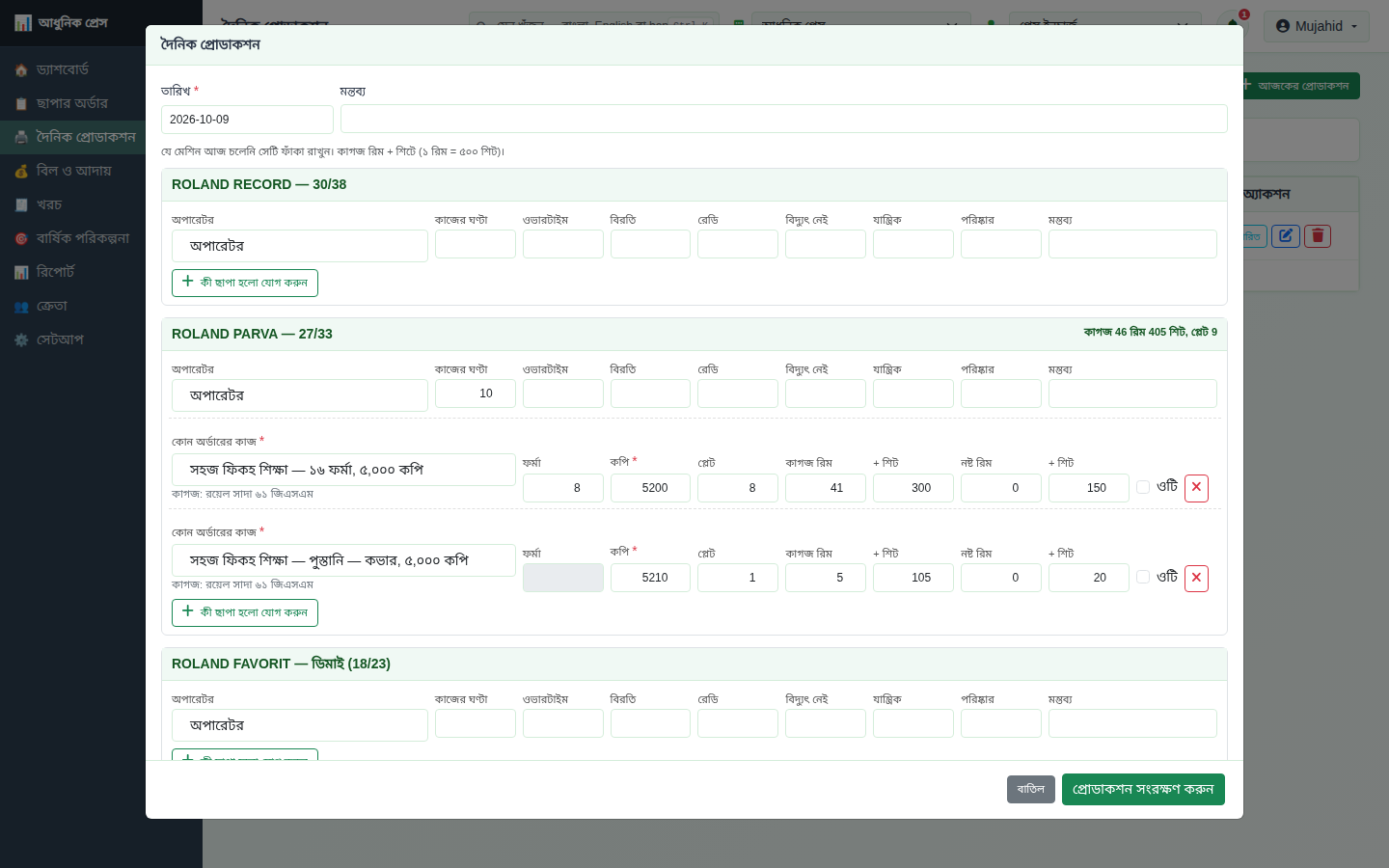Remove the first ROLAND PARVA job row
Screen dimensions: 1389x868
coord(1196,488)
